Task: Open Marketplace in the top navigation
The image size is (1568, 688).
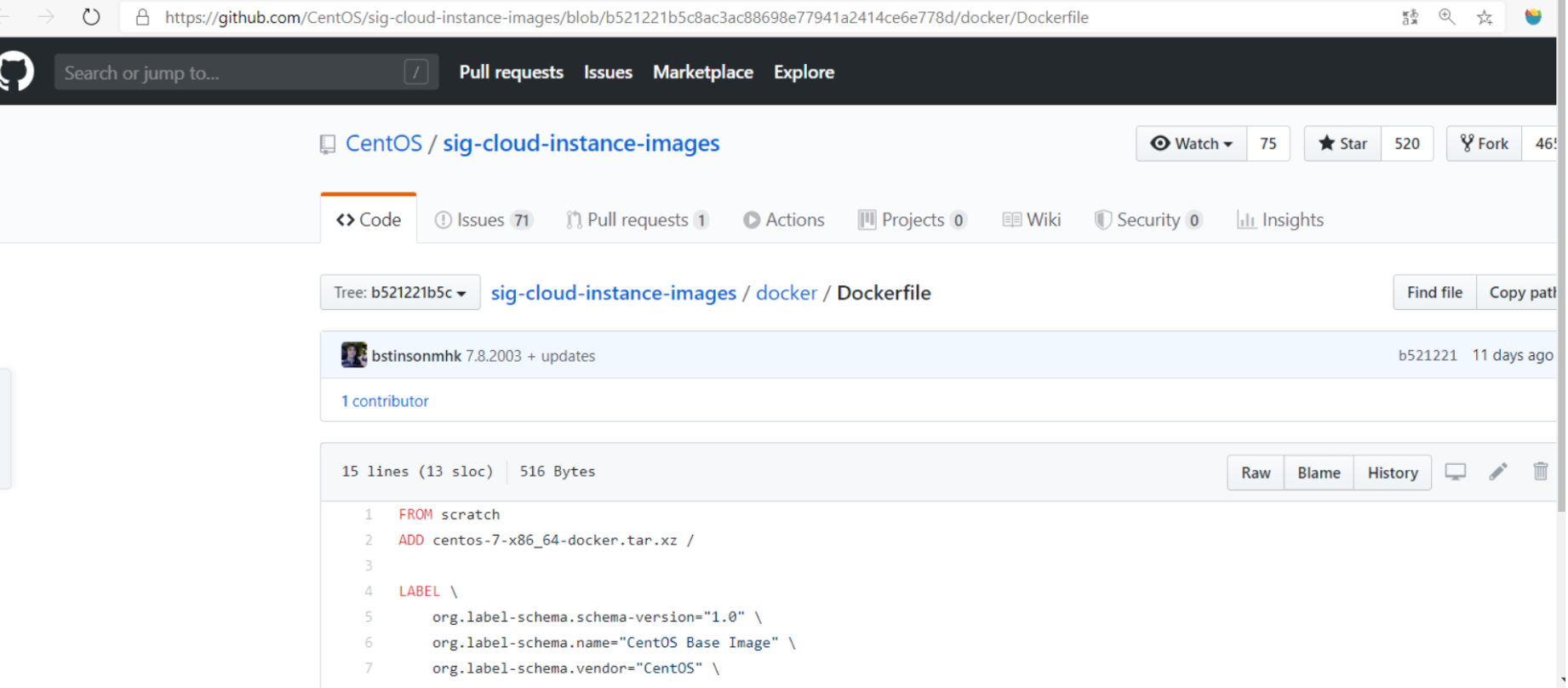Action: [703, 72]
